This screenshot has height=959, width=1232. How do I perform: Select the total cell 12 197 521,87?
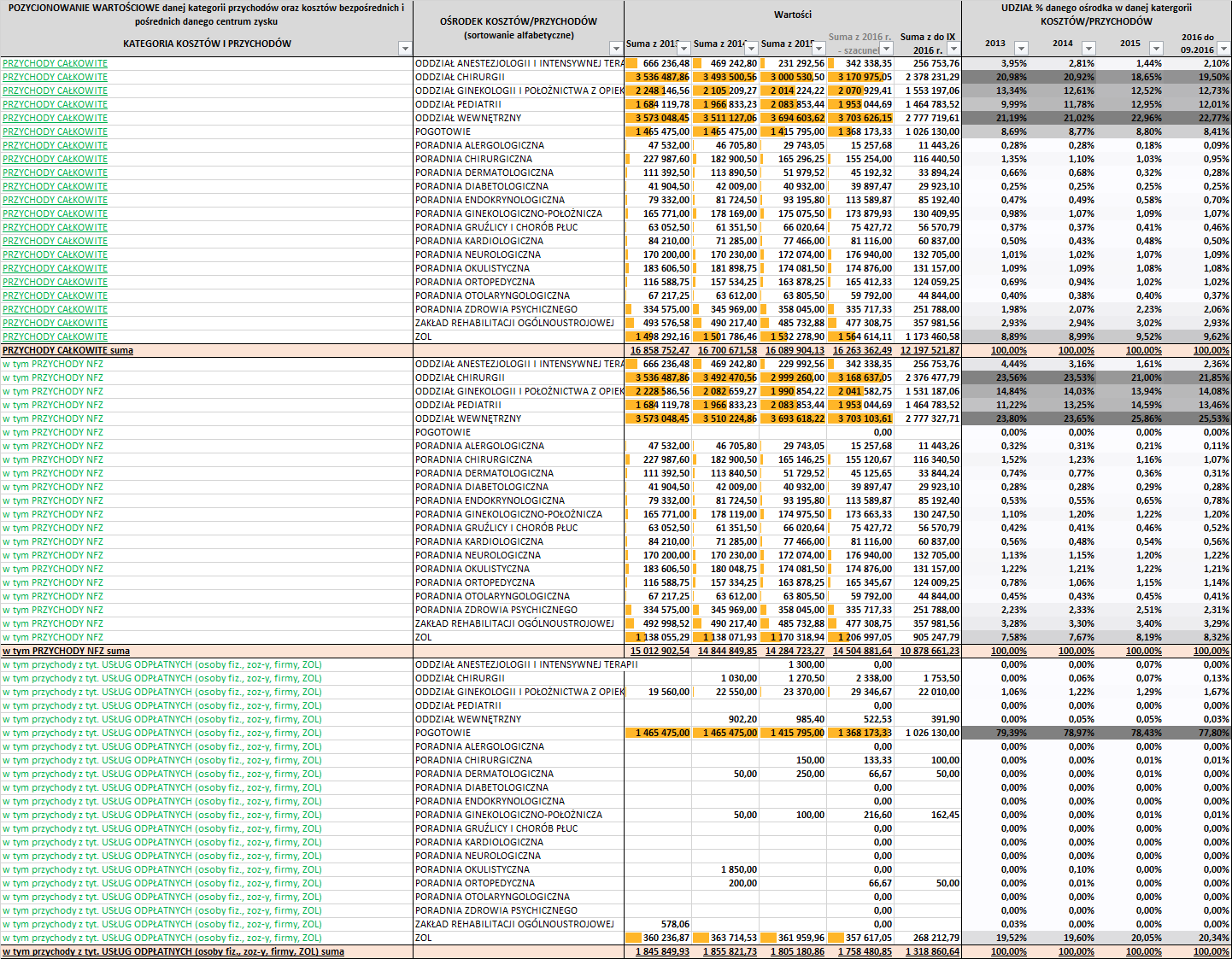(930, 350)
